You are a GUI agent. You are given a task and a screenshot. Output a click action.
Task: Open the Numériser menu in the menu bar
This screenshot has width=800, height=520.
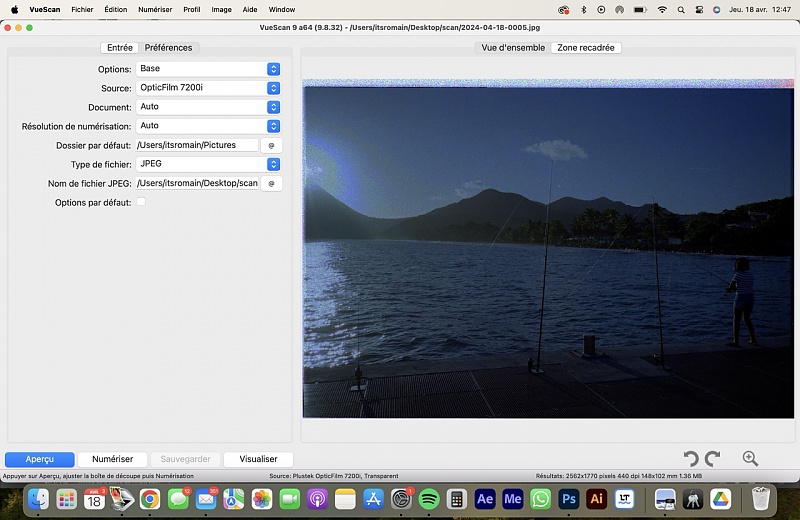155,9
